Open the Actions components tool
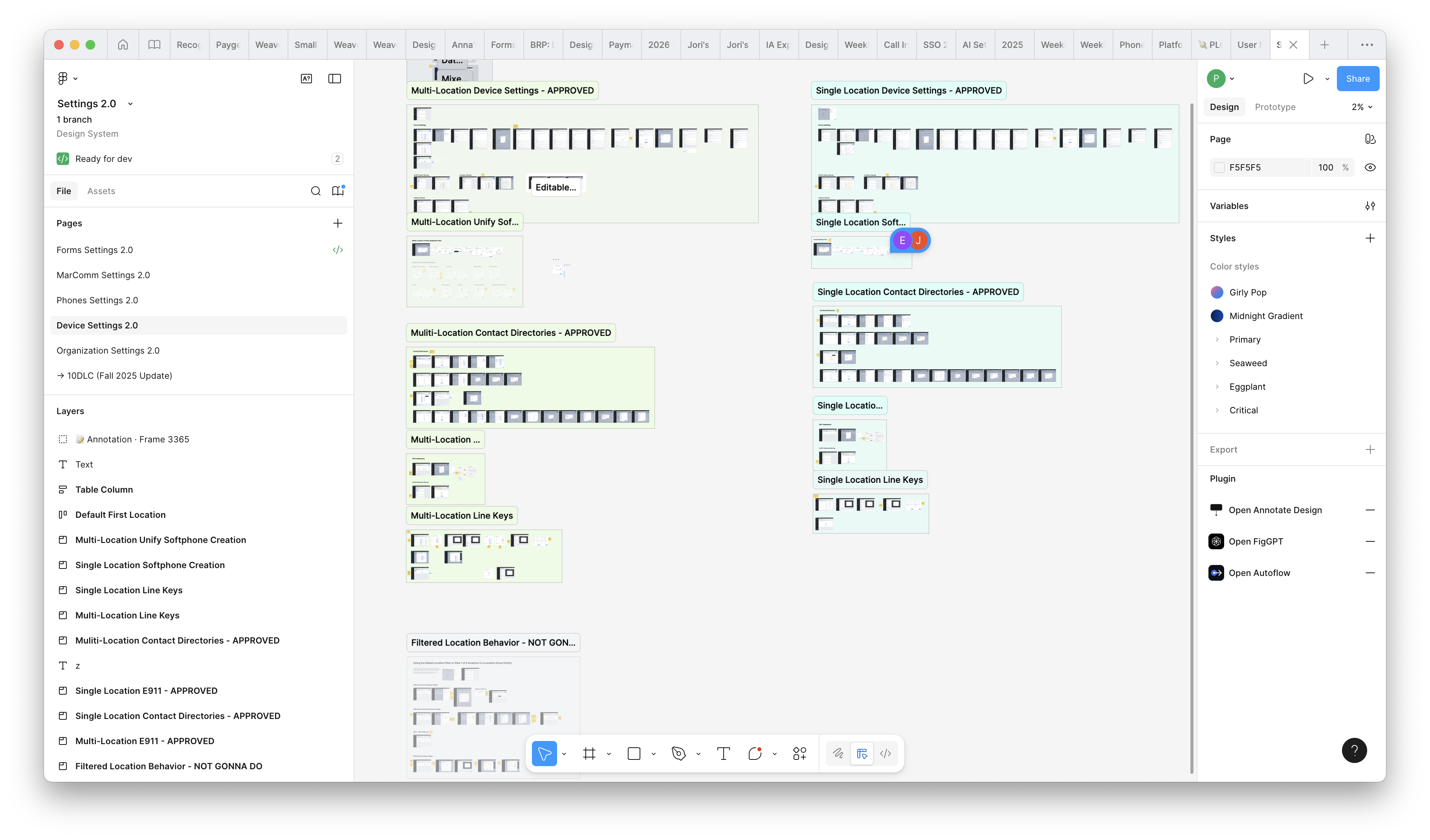The height and width of the screenshot is (840, 1430). tap(799, 753)
